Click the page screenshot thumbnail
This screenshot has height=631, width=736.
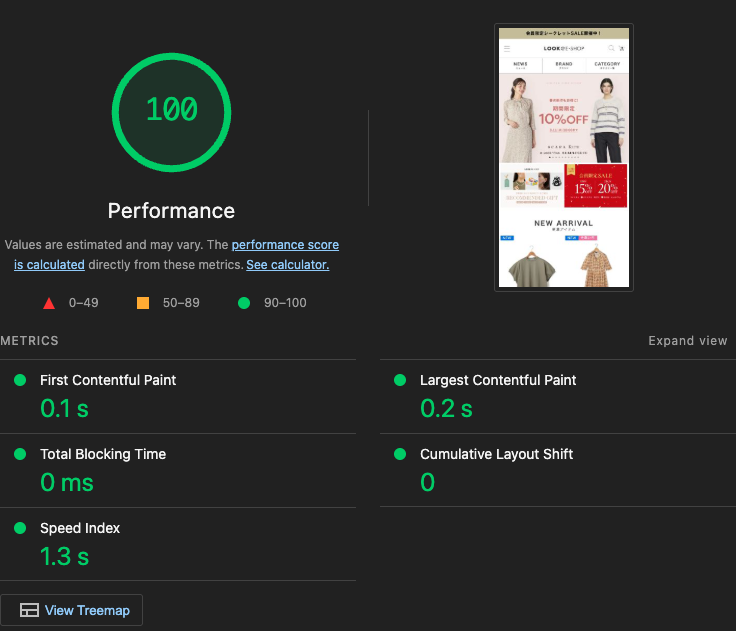pos(563,157)
